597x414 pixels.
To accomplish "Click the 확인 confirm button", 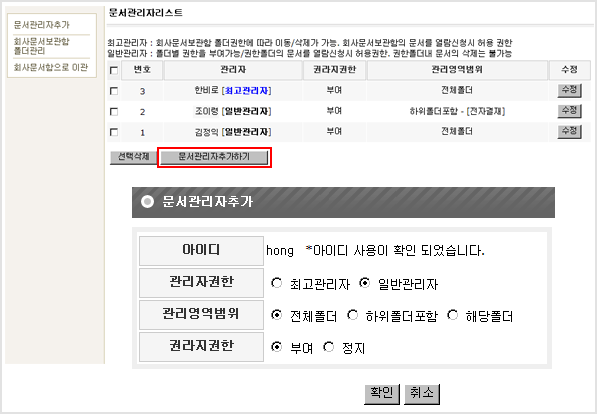I will click(x=382, y=393).
